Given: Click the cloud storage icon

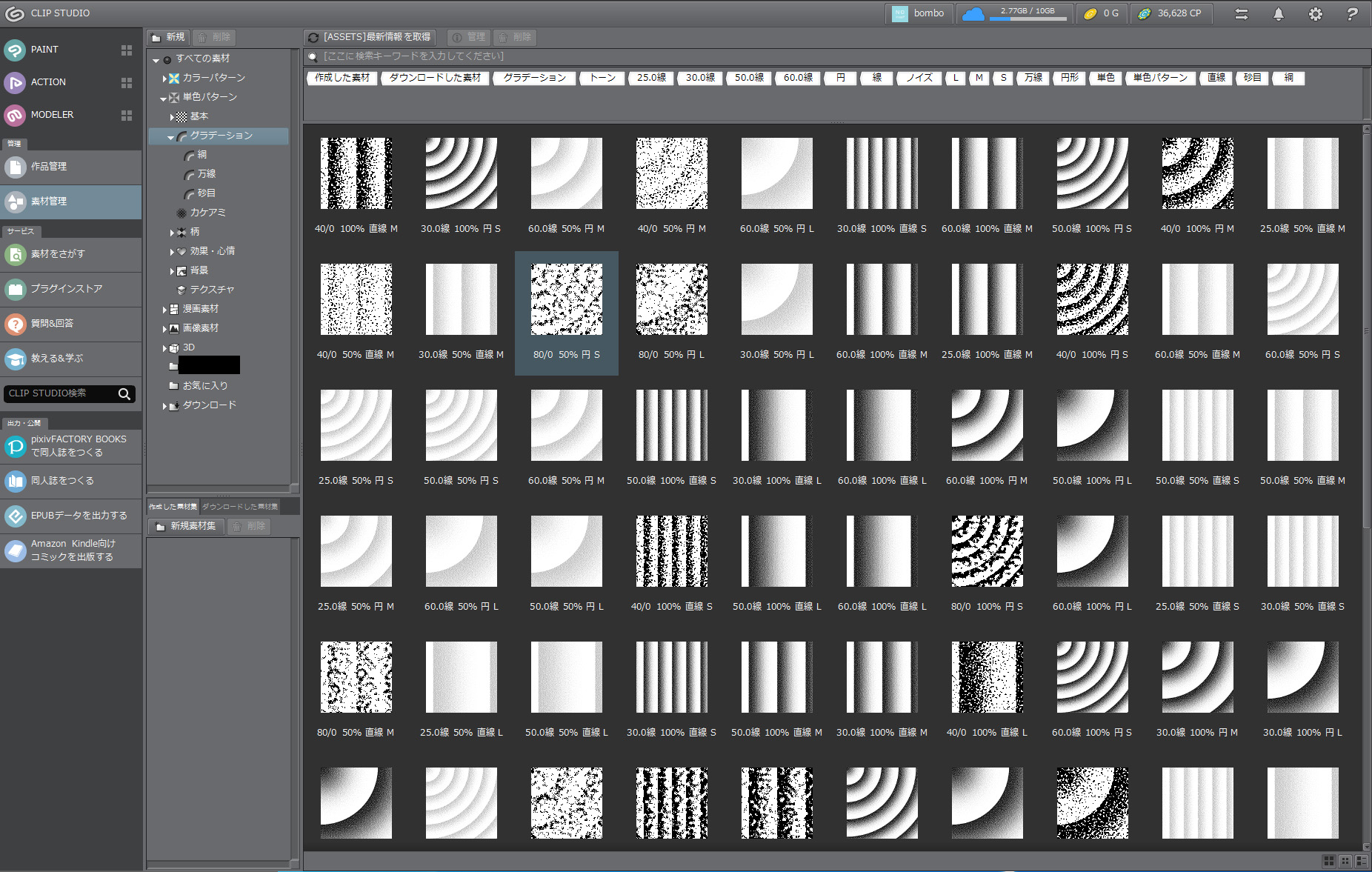Looking at the screenshot, I should click(x=973, y=14).
